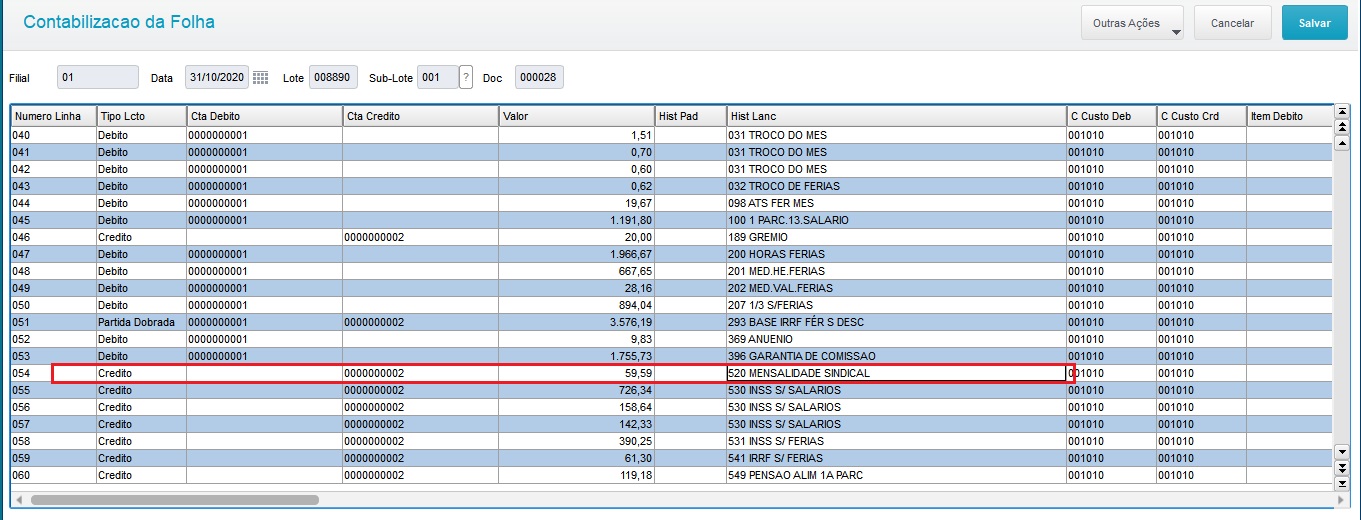Click Cta Credito 0000000002 in row 051
This screenshot has width=1361, height=520.
point(421,322)
